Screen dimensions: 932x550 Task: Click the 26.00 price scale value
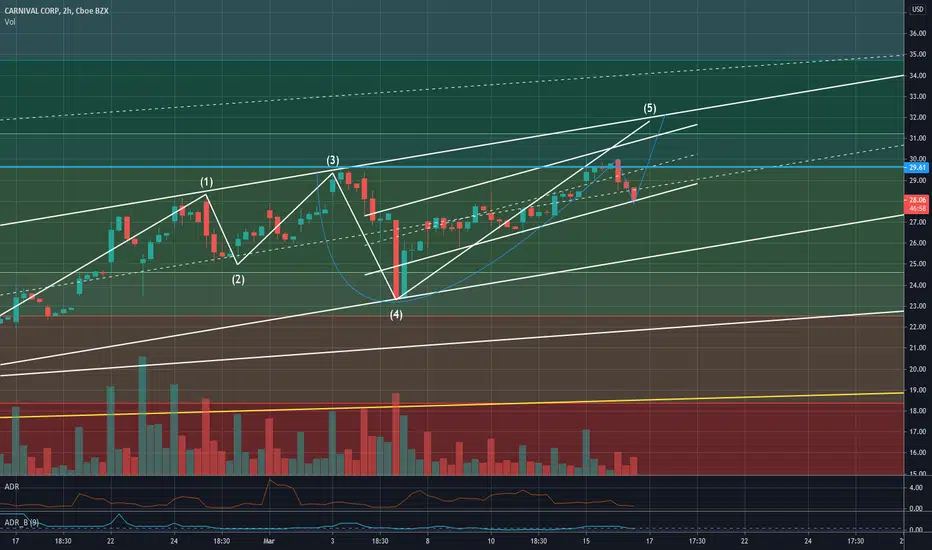[x=917, y=243]
